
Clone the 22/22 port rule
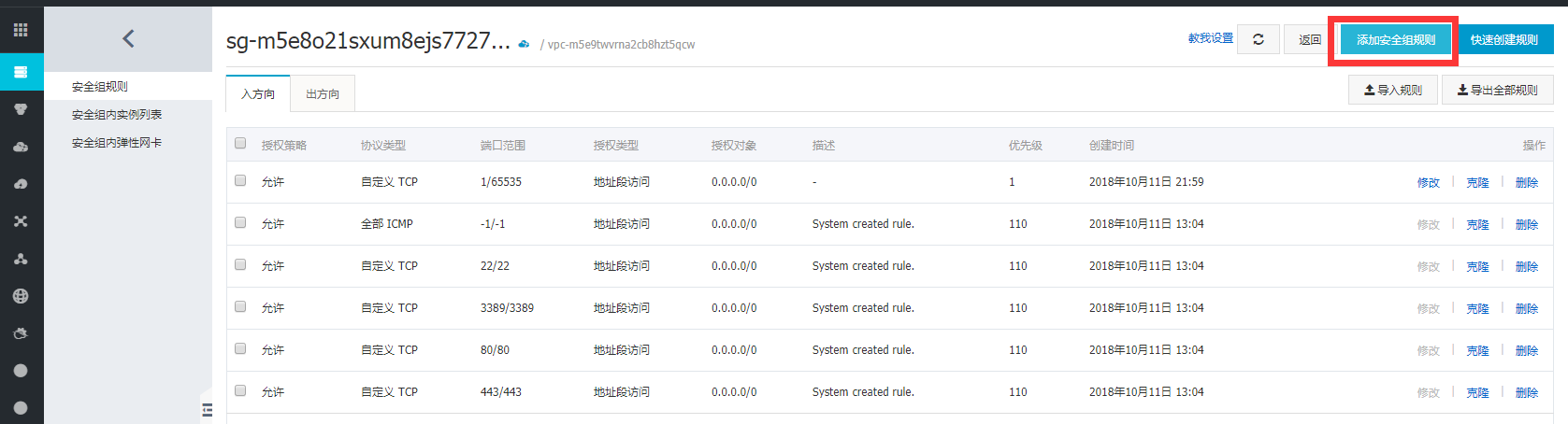tap(1477, 266)
